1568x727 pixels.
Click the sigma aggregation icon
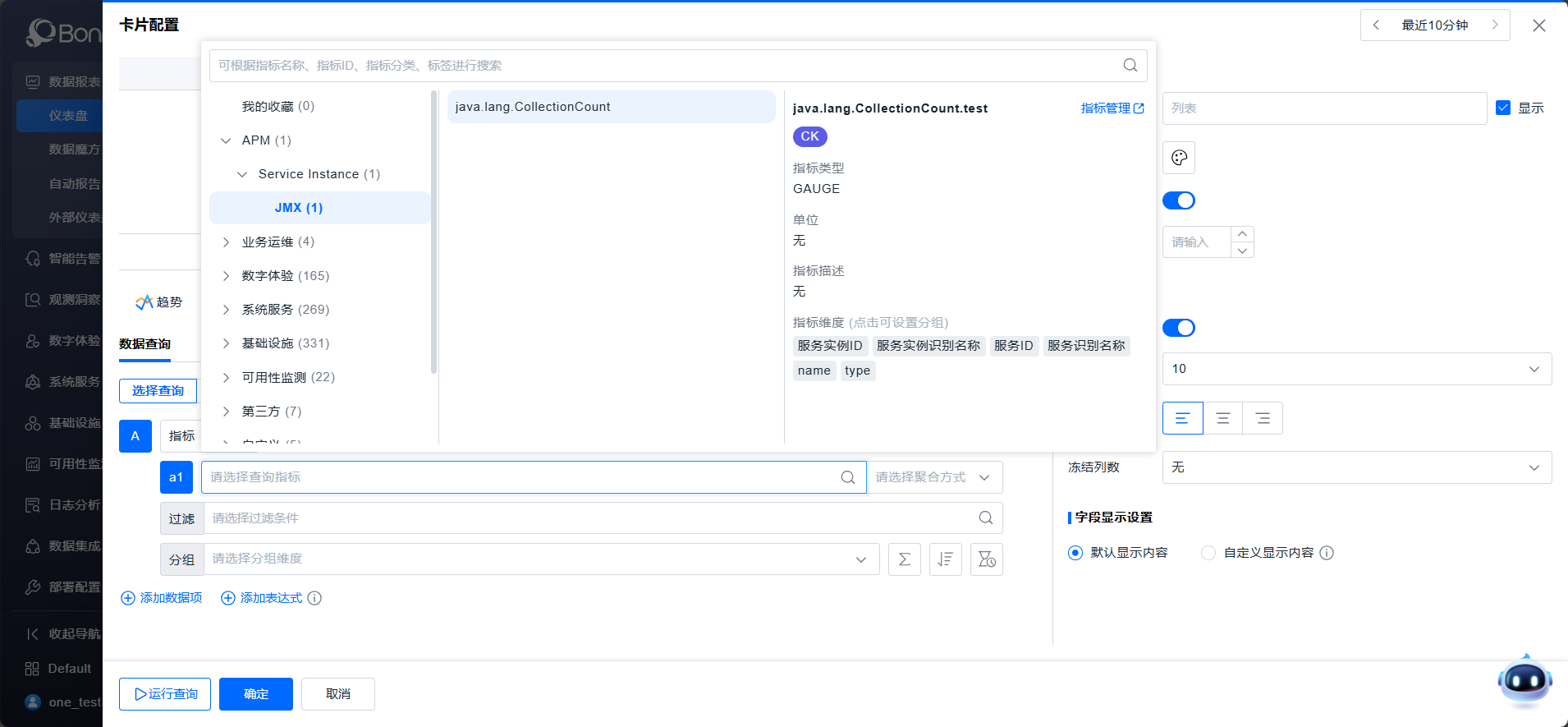coord(904,559)
